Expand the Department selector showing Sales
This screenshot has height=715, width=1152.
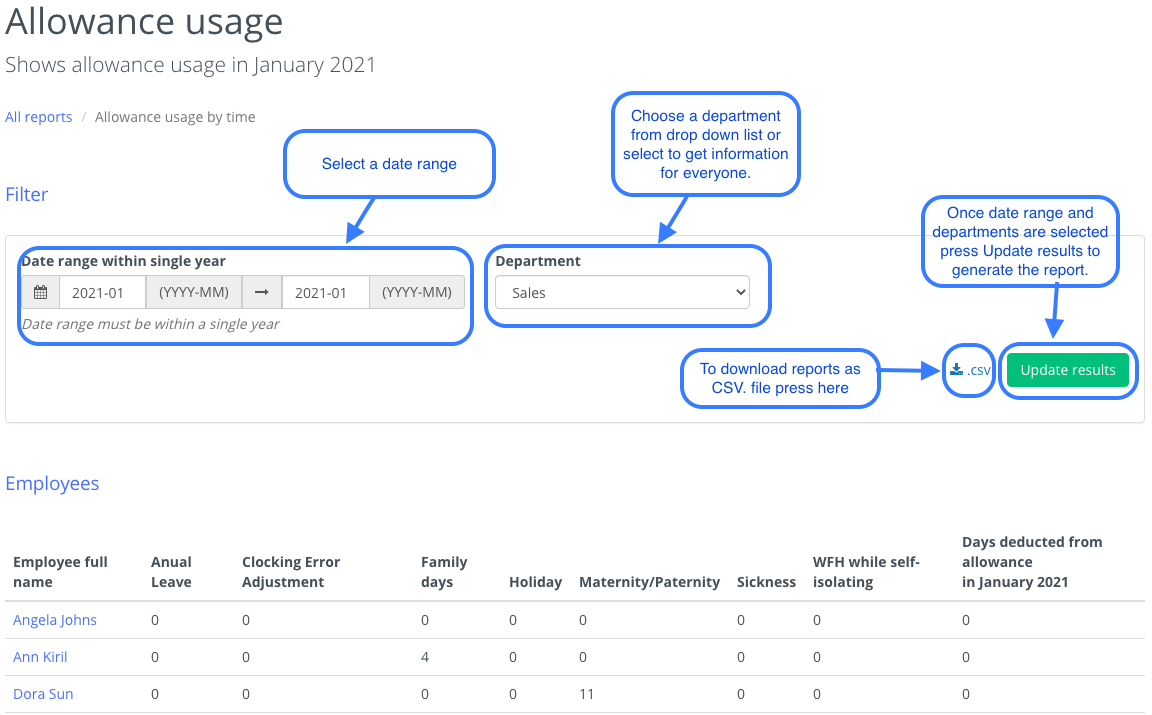click(622, 292)
